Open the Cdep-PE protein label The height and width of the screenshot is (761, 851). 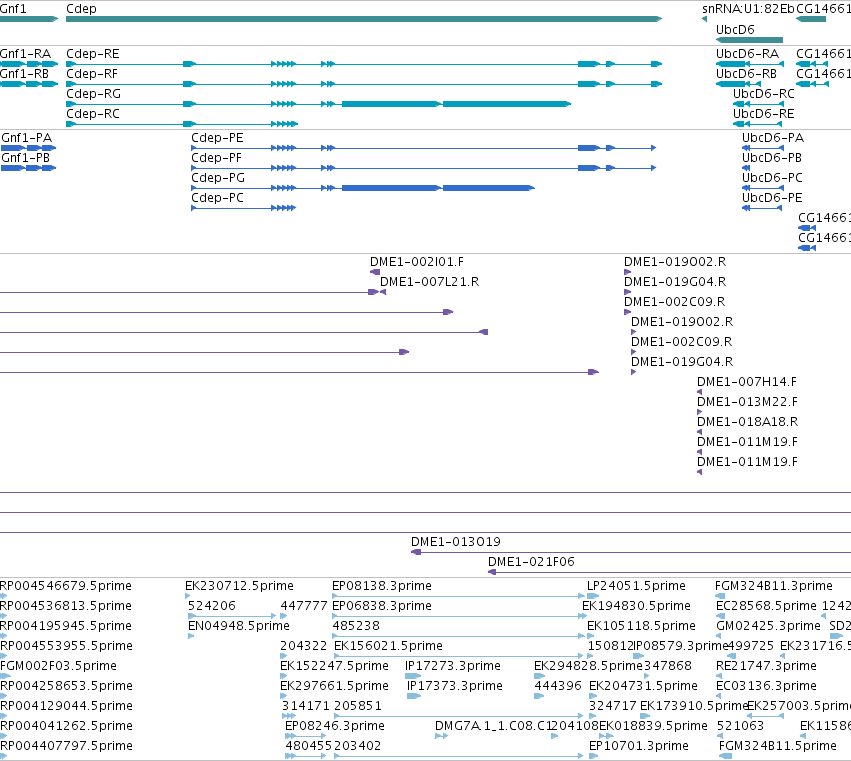(x=217, y=138)
